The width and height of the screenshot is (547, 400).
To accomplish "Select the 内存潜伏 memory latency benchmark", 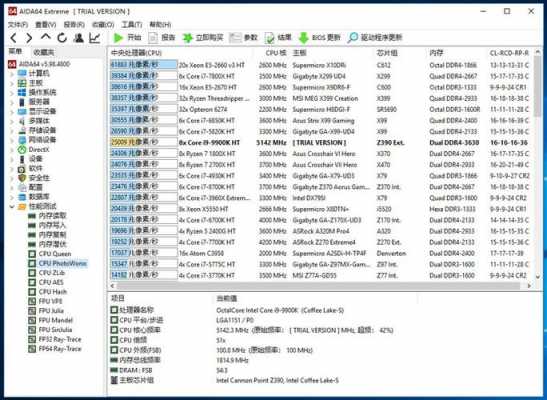I will pos(47,244).
